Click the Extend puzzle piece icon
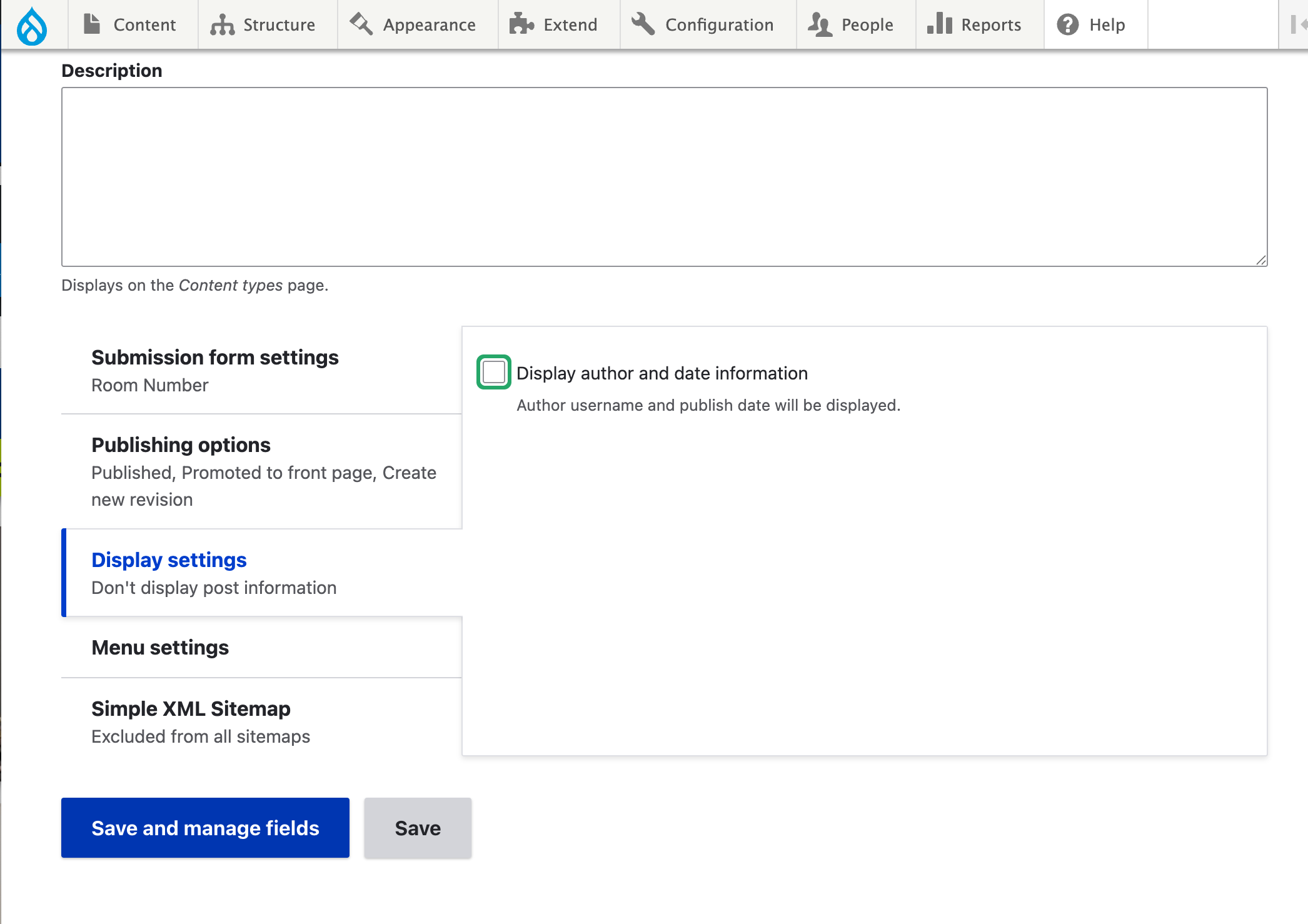Viewport: 1308px width, 924px height. point(521,24)
